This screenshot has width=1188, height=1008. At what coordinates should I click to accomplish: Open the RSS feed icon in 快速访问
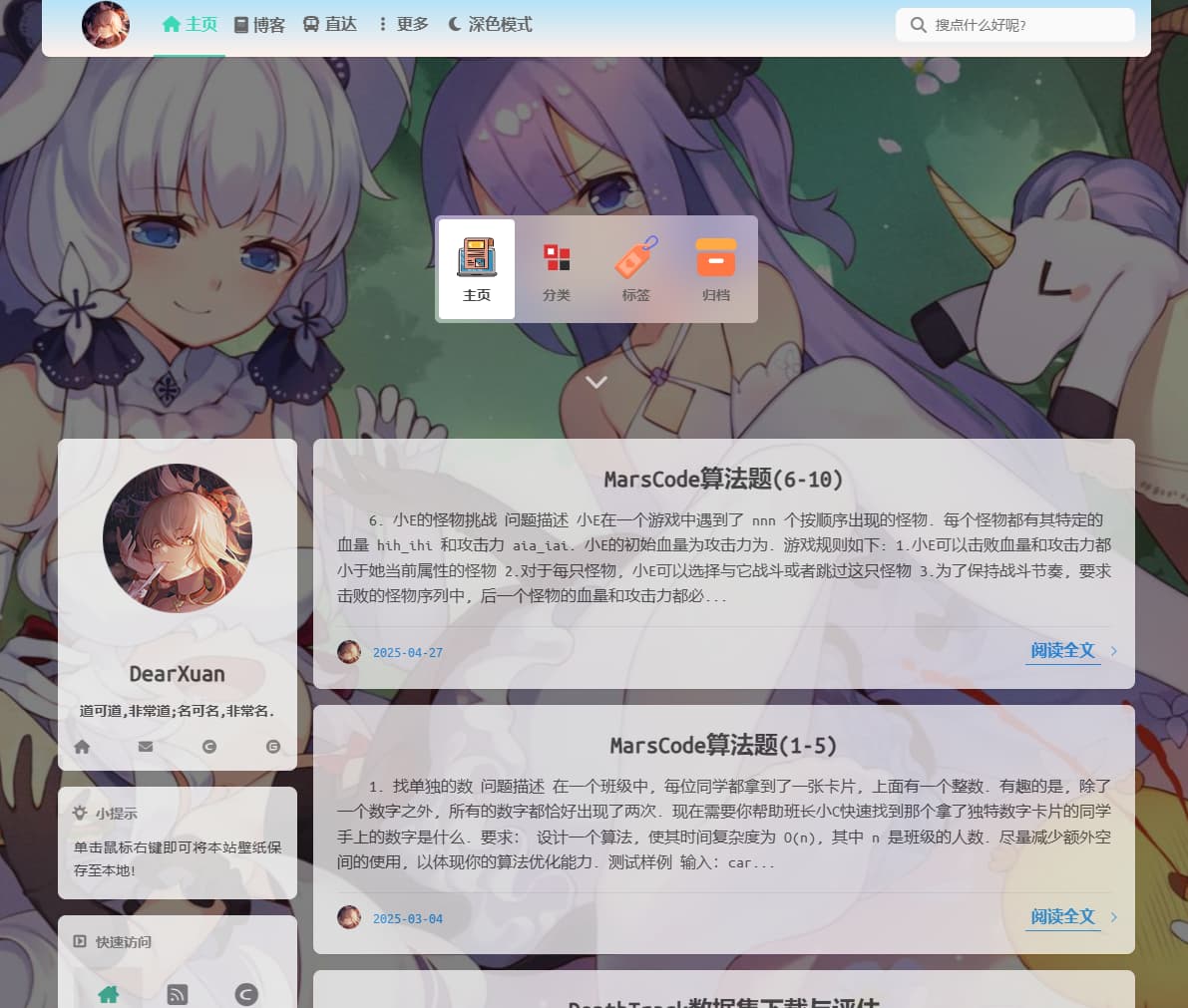(x=178, y=994)
